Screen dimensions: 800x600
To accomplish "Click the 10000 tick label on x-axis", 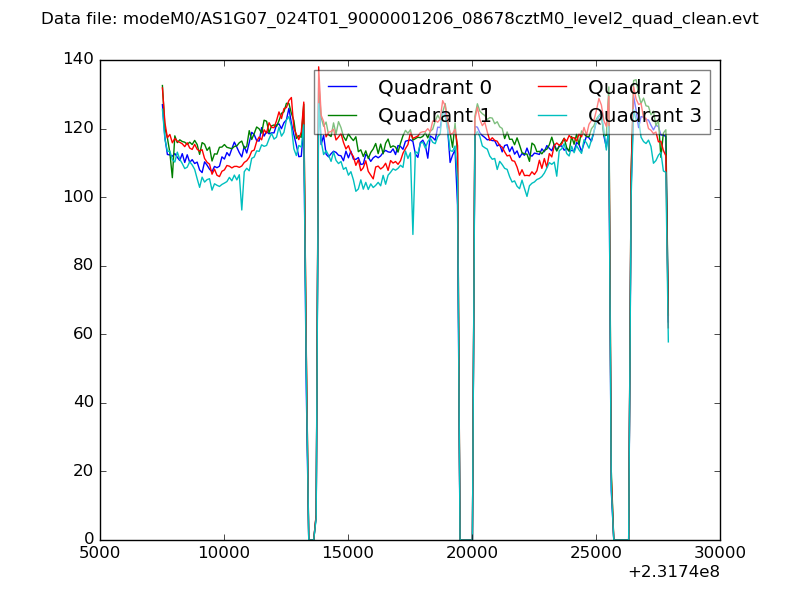I will click(224, 553).
